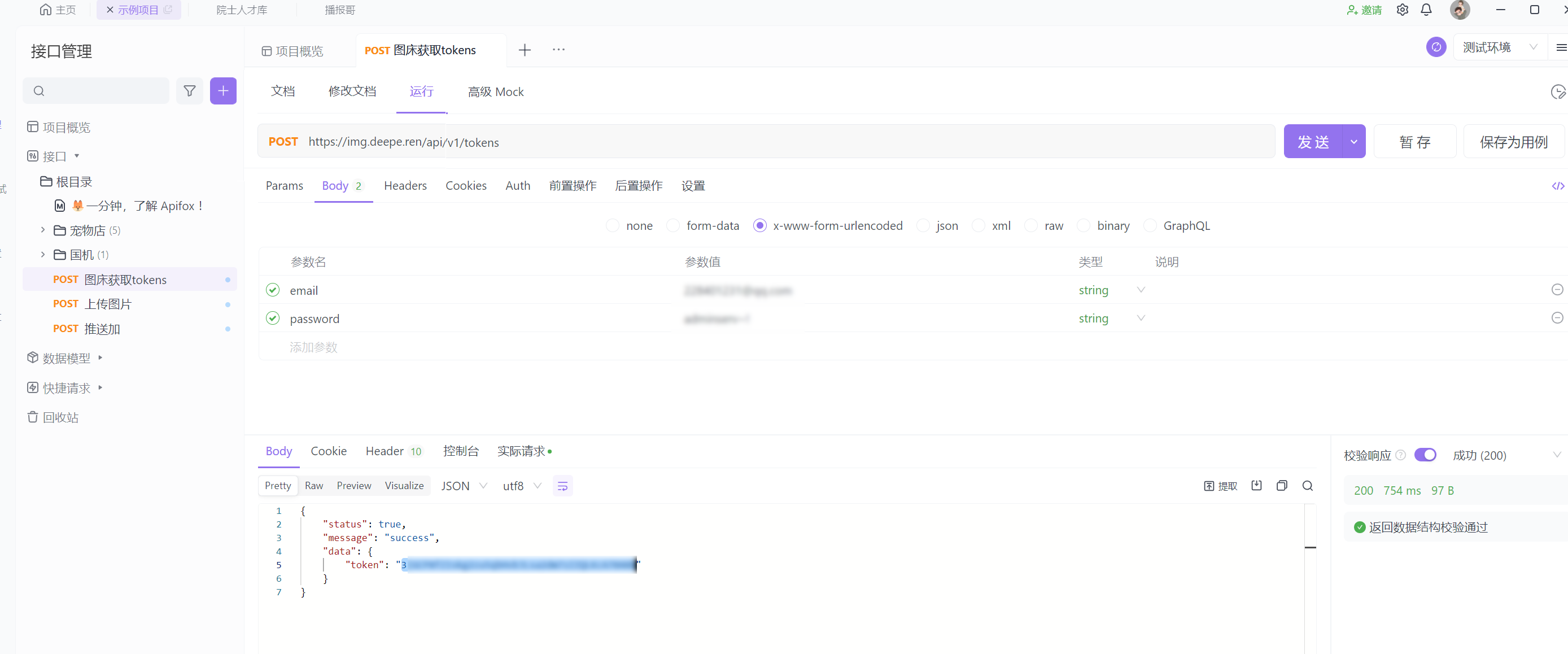Expand the 宠物店 folder
The width and height of the screenshot is (1568, 654).
(x=42, y=230)
